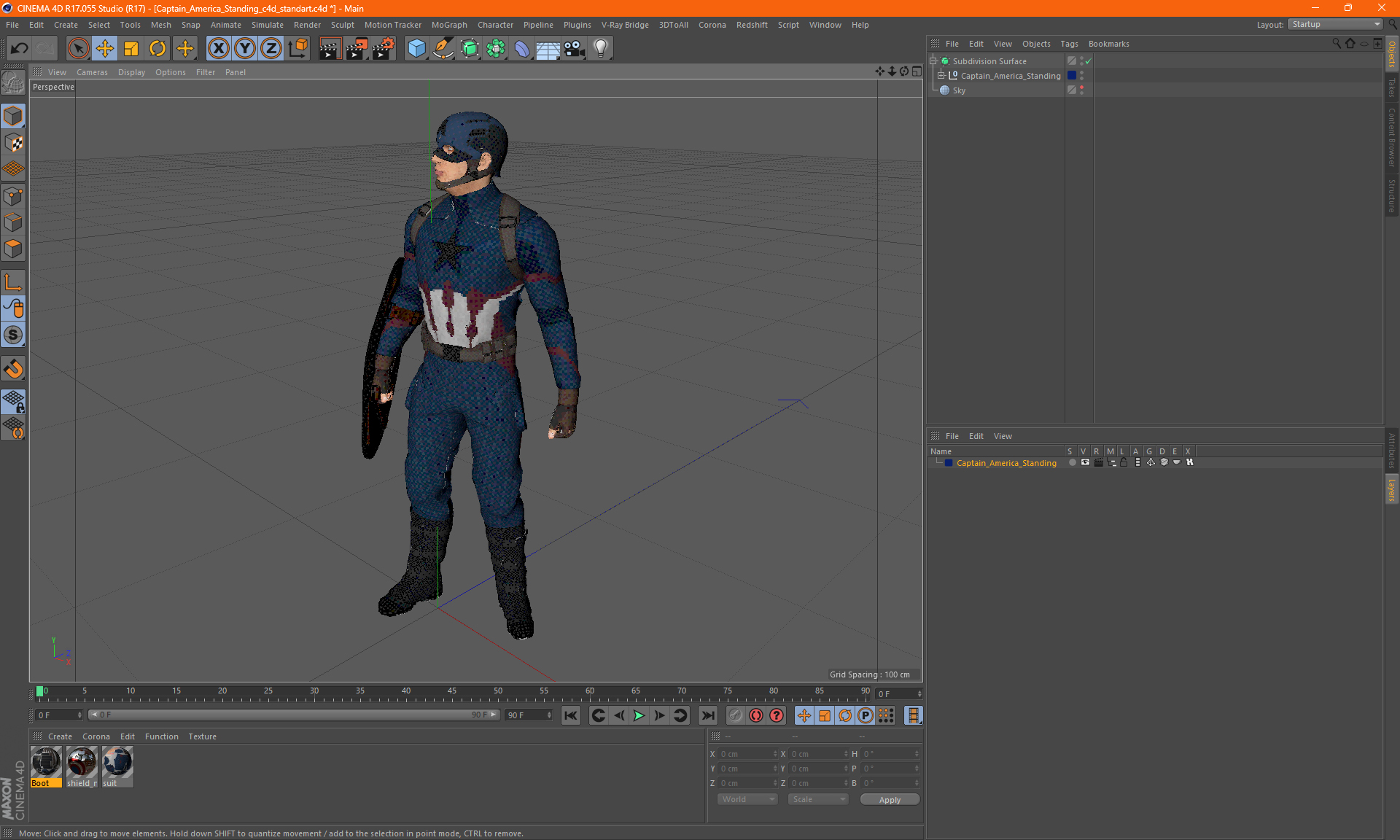Open material manager Texture menu

202,736
